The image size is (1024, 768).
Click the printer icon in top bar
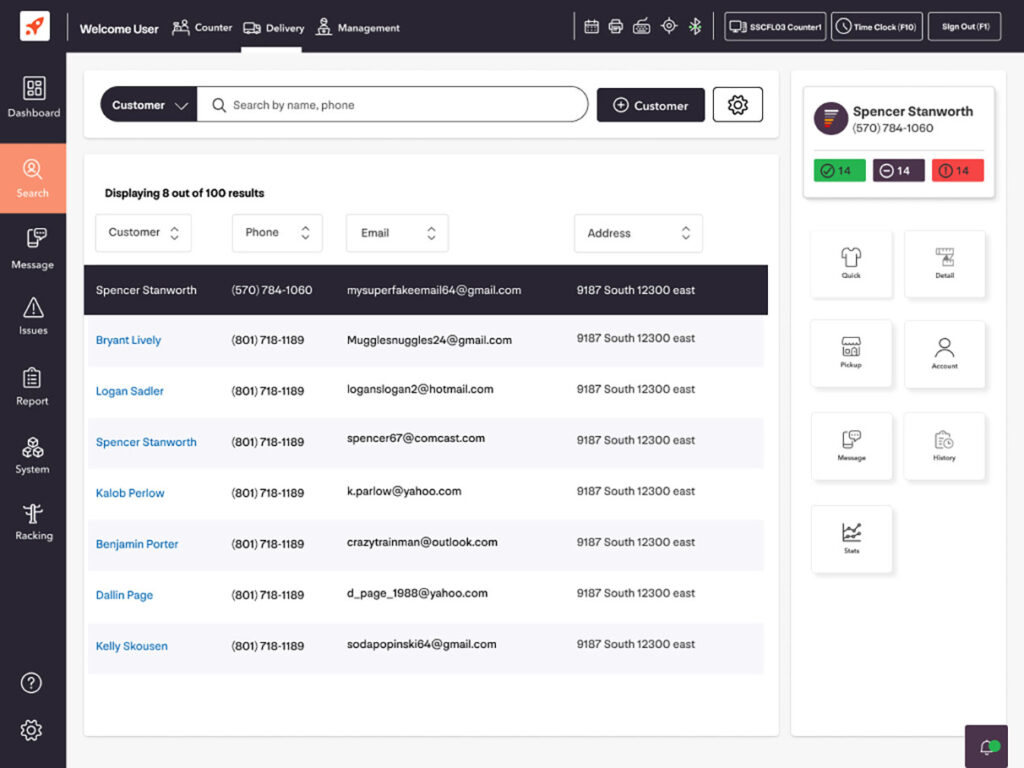tap(616, 27)
